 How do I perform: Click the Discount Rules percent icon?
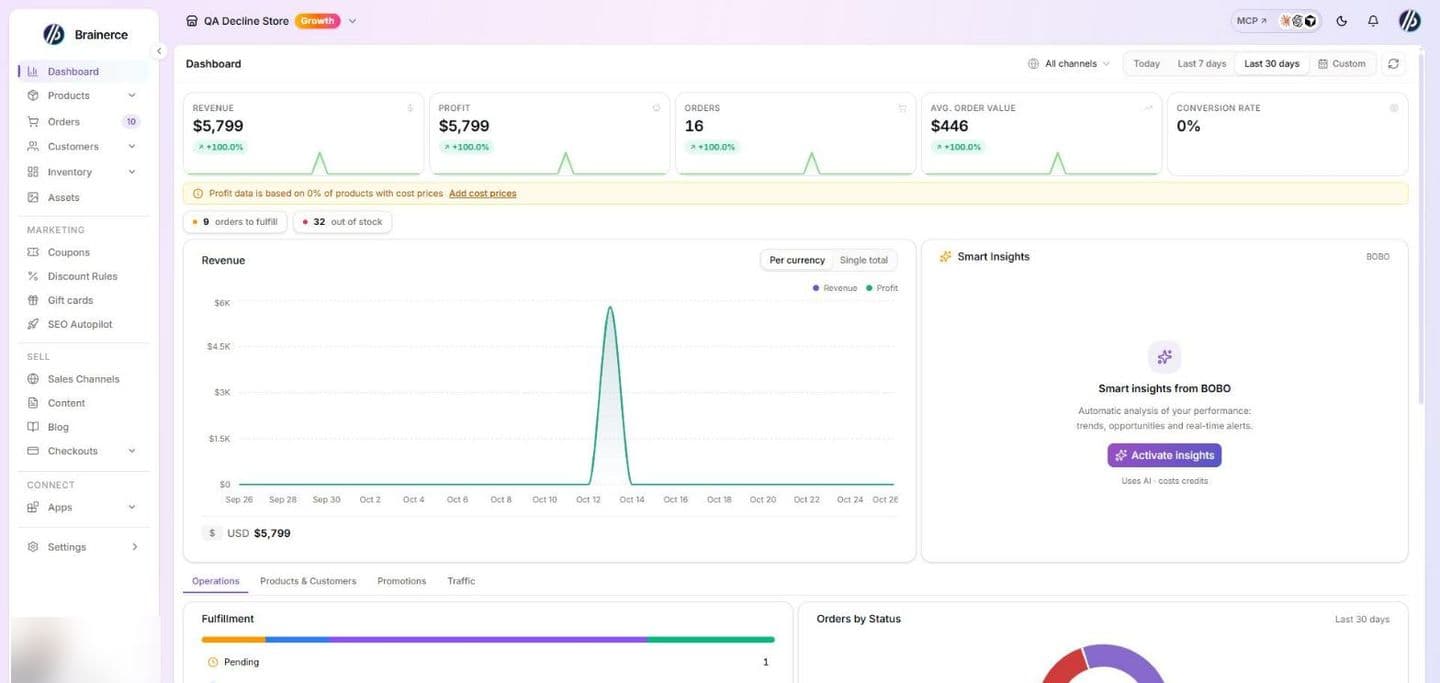pyautogui.click(x=33, y=276)
